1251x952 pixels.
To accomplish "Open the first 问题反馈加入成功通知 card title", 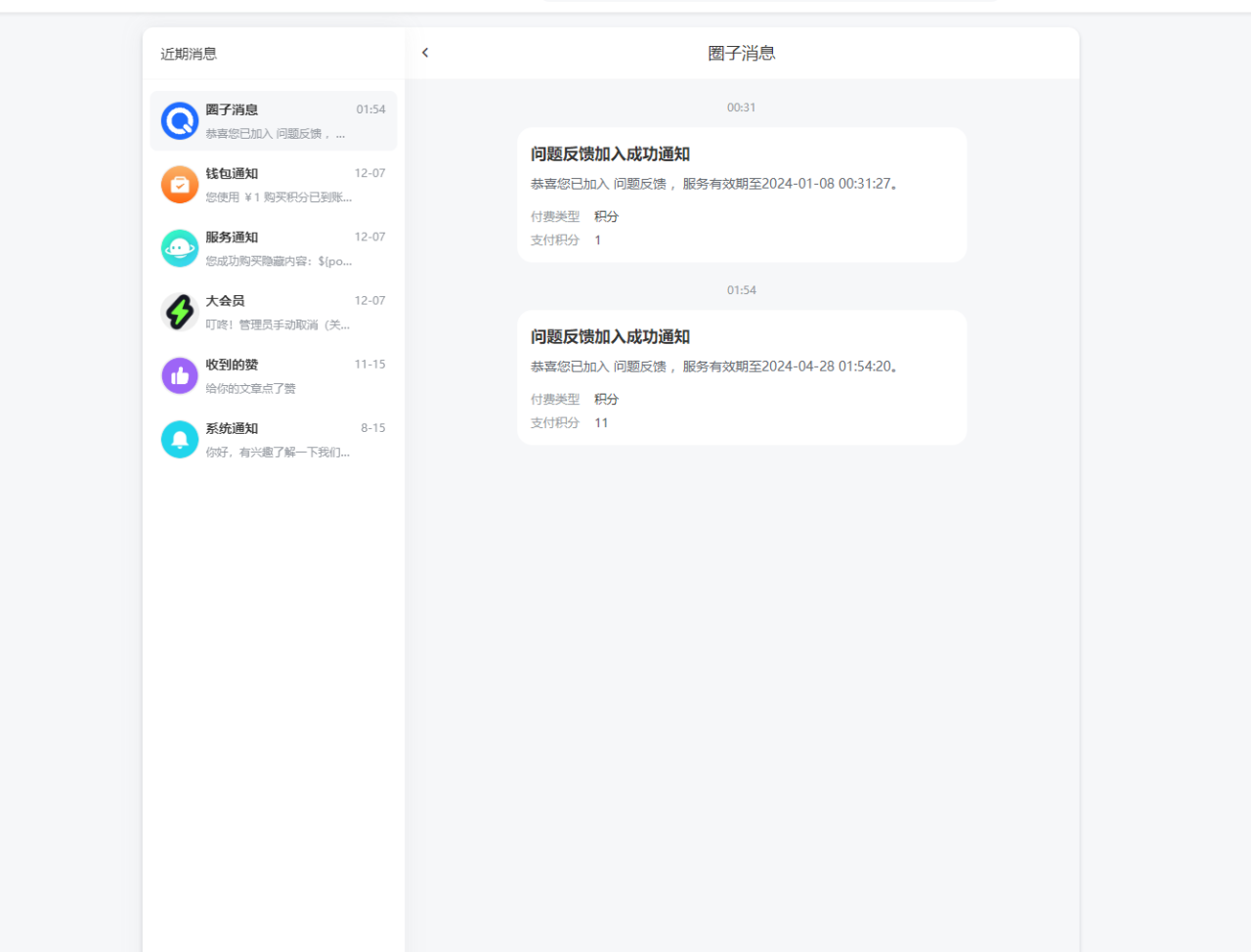I will click(x=610, y=154).
